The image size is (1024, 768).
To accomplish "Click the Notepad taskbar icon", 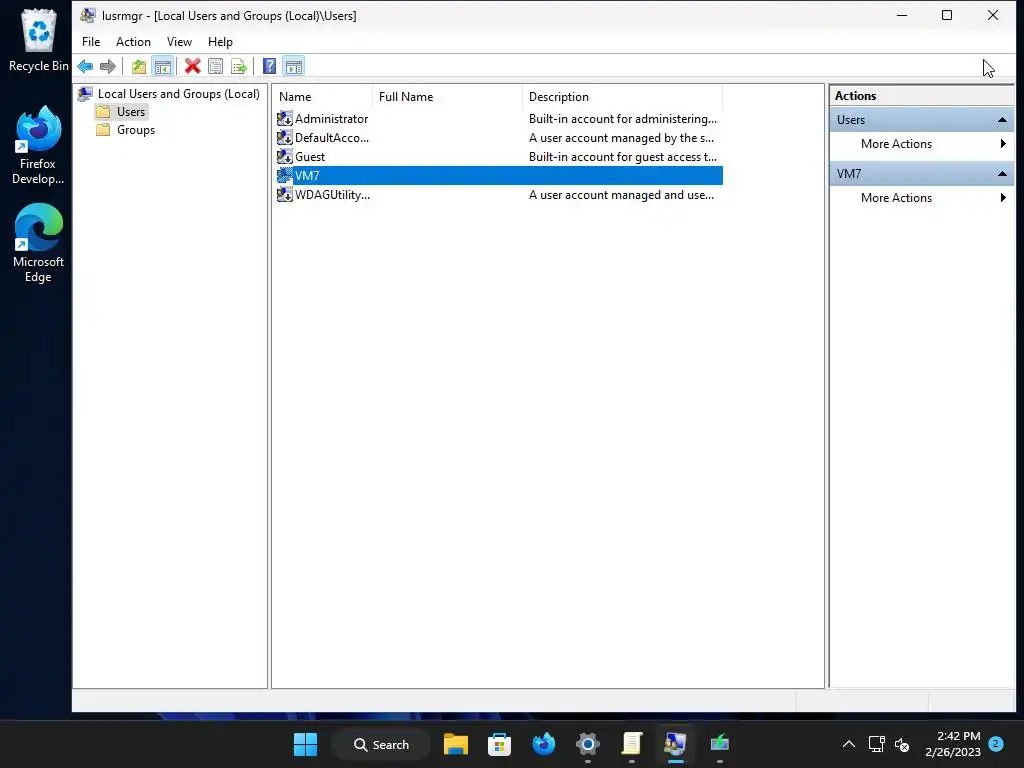I will [x=632, y=744].
